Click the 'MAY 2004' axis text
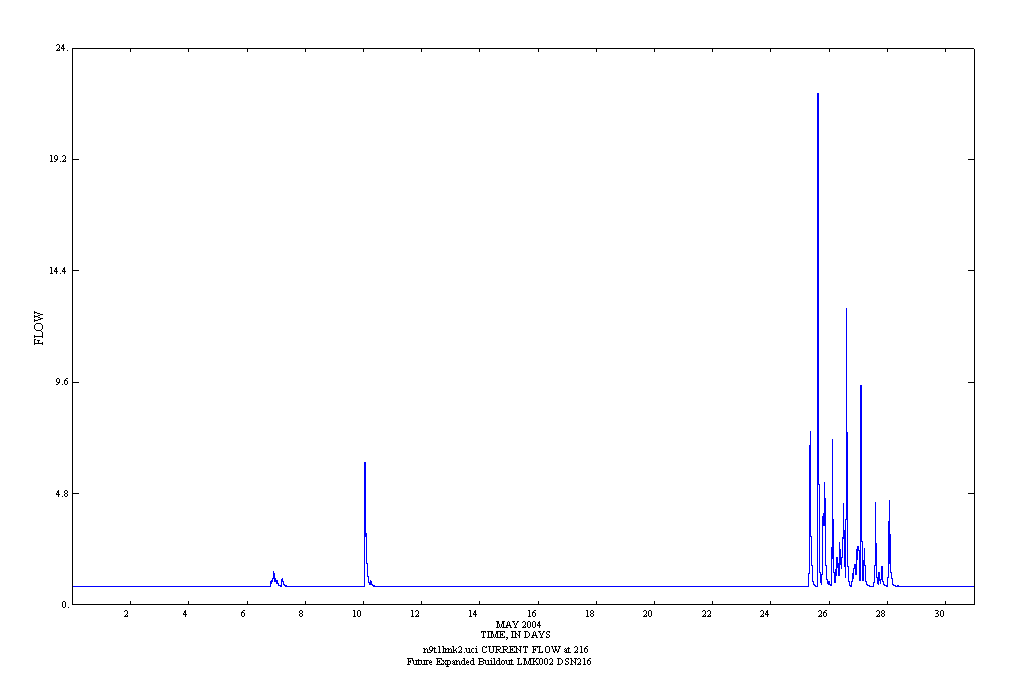The height and width of the screenshot is (700, 1022). point(518,624)
